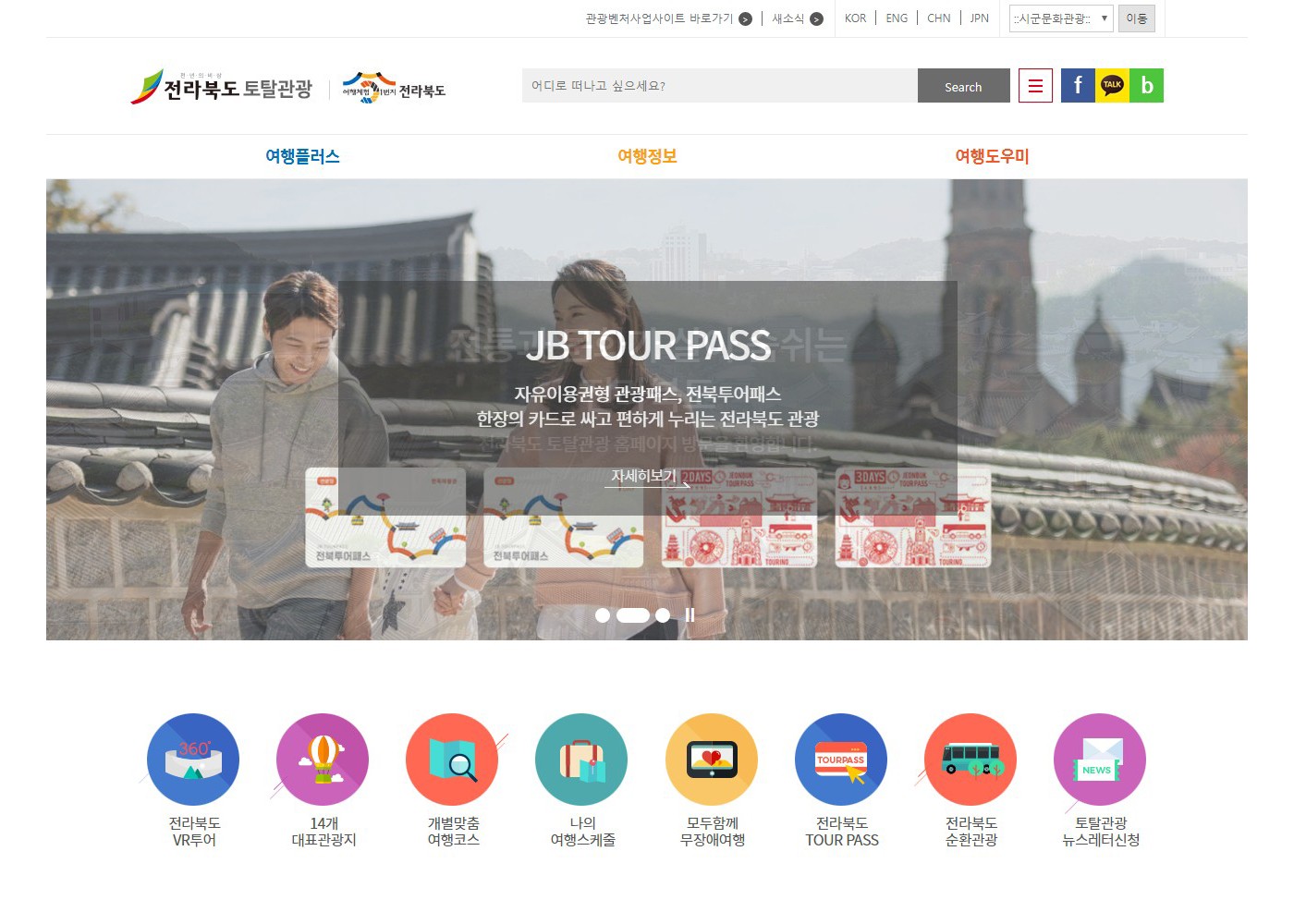Expand the 시군문화관광 dropdown
The height and width of the screenshot is (924, 1294).
tap(1061, 18)
